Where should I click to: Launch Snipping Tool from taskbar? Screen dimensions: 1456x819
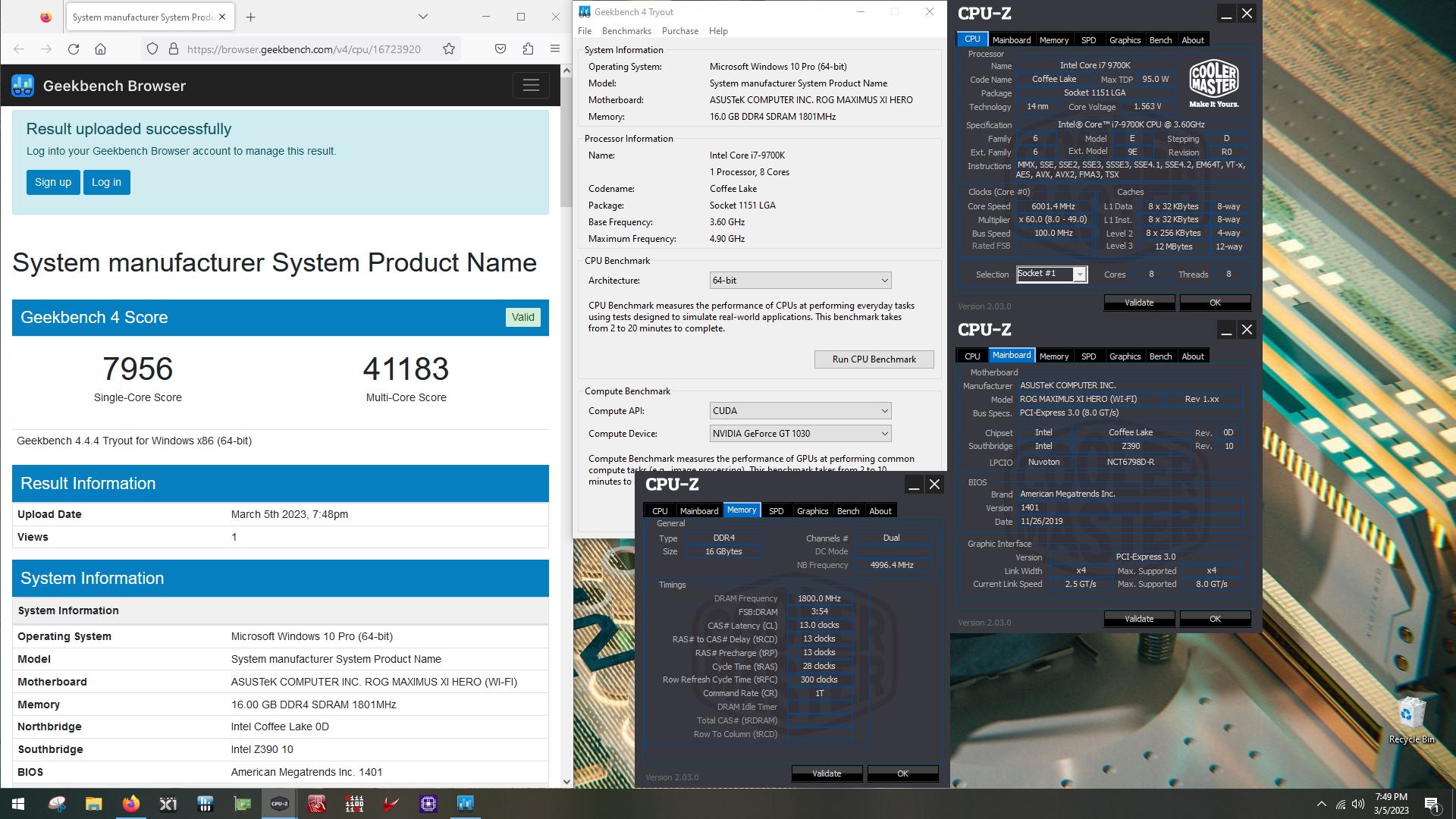pyautogui.click(x=57, y=804)
